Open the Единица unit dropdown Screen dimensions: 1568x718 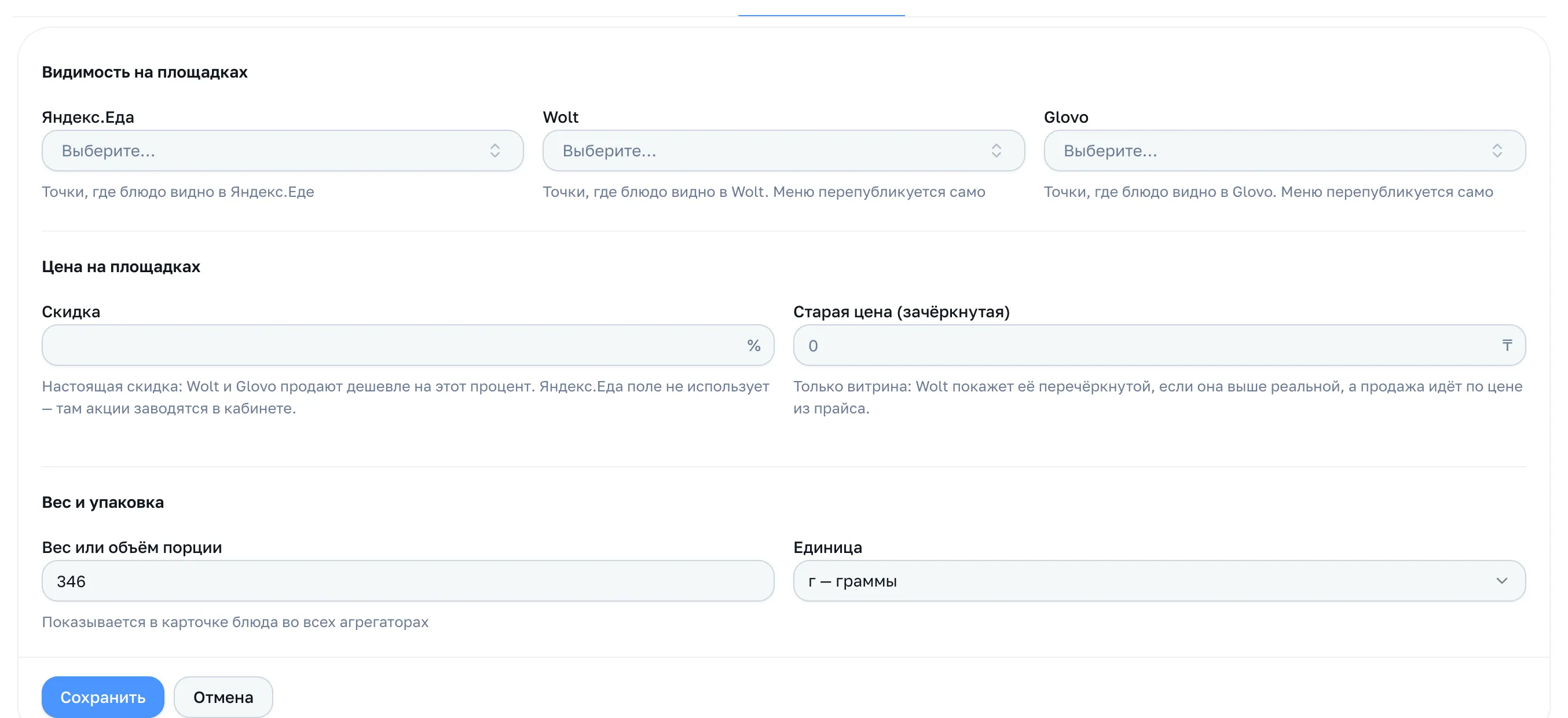(1159, 581)
